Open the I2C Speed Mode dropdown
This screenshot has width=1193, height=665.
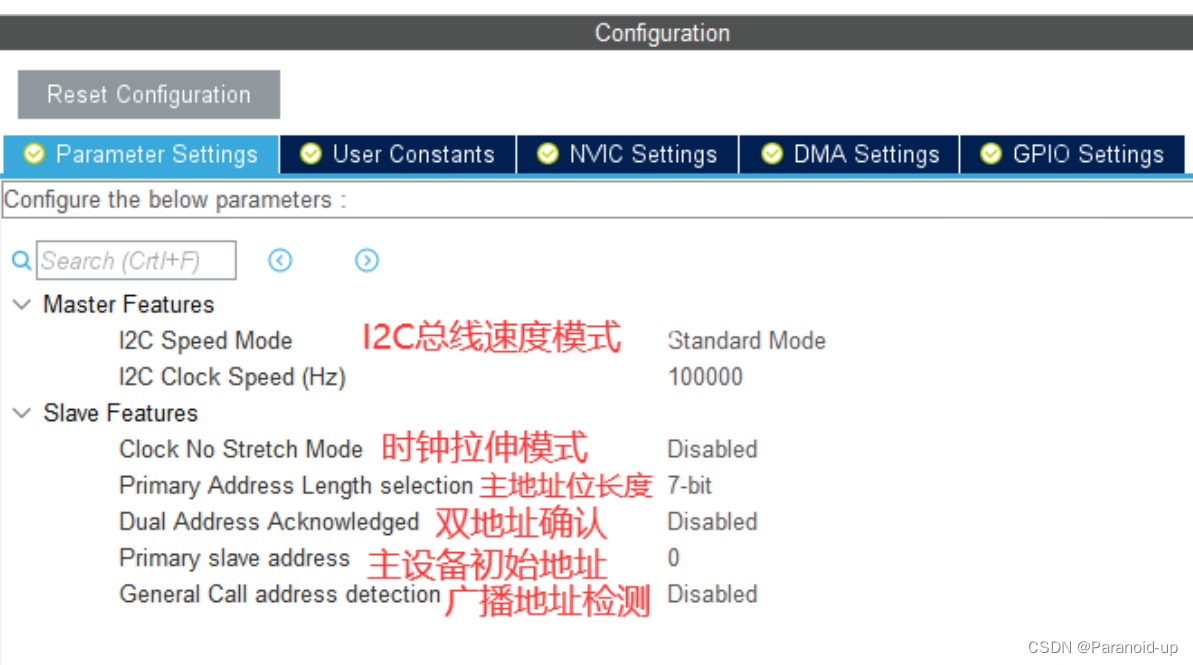click(x=747, y=340)
